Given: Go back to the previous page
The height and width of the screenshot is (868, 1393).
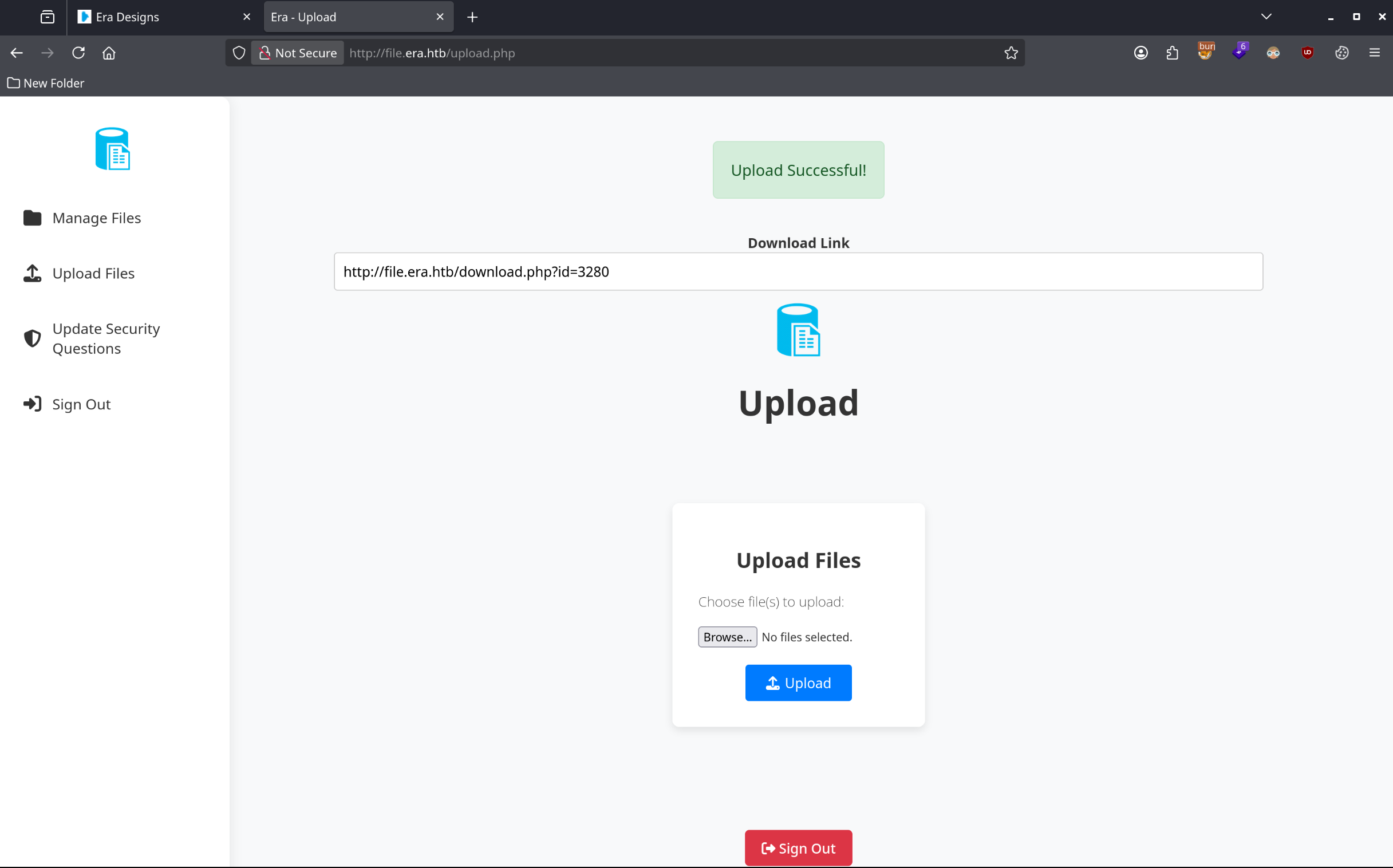Looking at the screenshot, I should click(x=17, y=53).
